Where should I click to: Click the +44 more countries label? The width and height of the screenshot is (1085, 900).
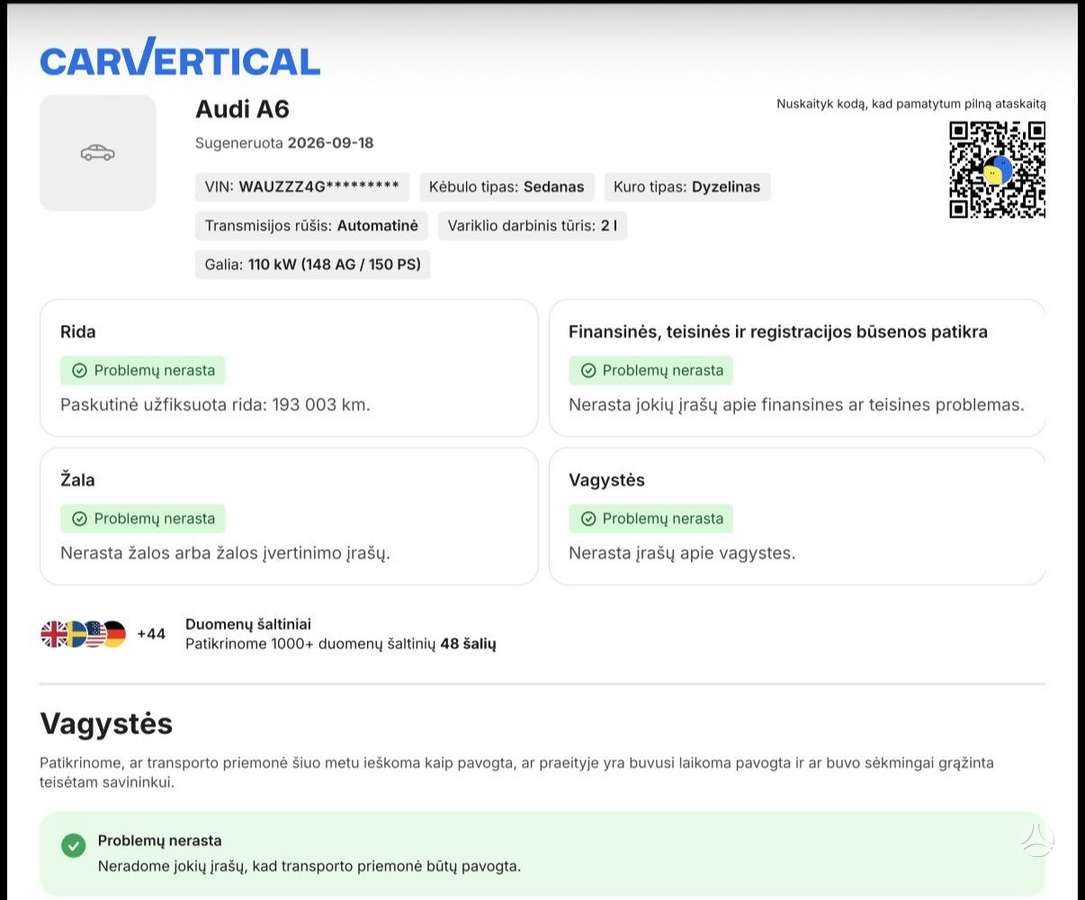coord(151,634)
